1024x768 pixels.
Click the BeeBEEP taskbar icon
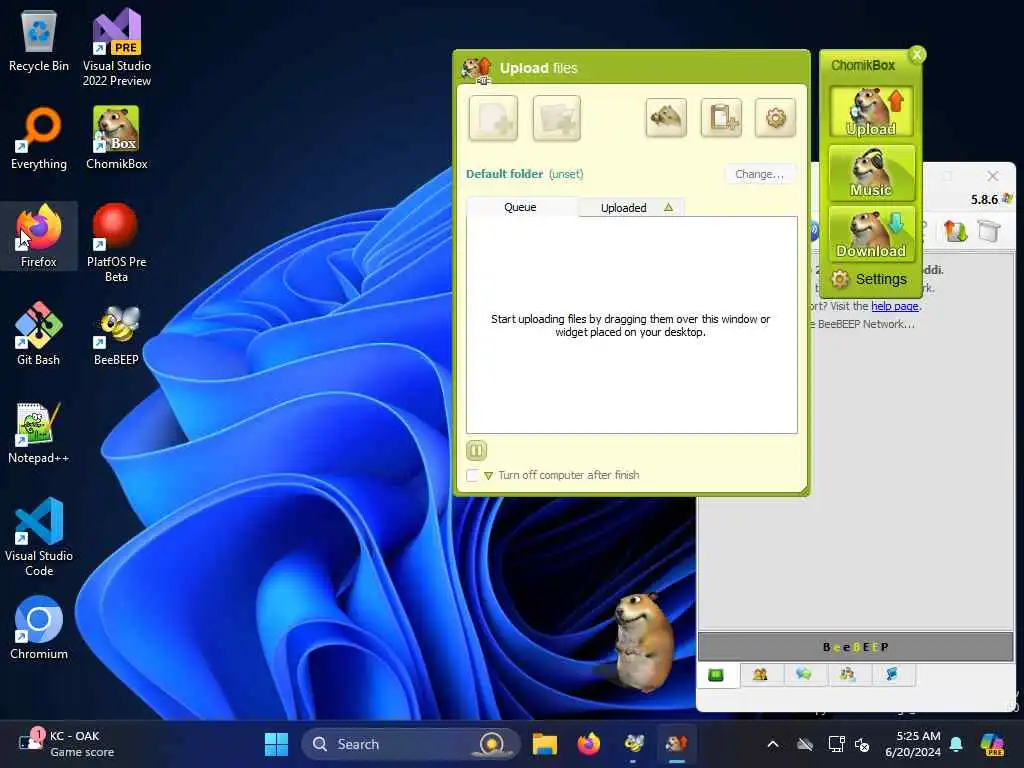(x=633, y=744)
